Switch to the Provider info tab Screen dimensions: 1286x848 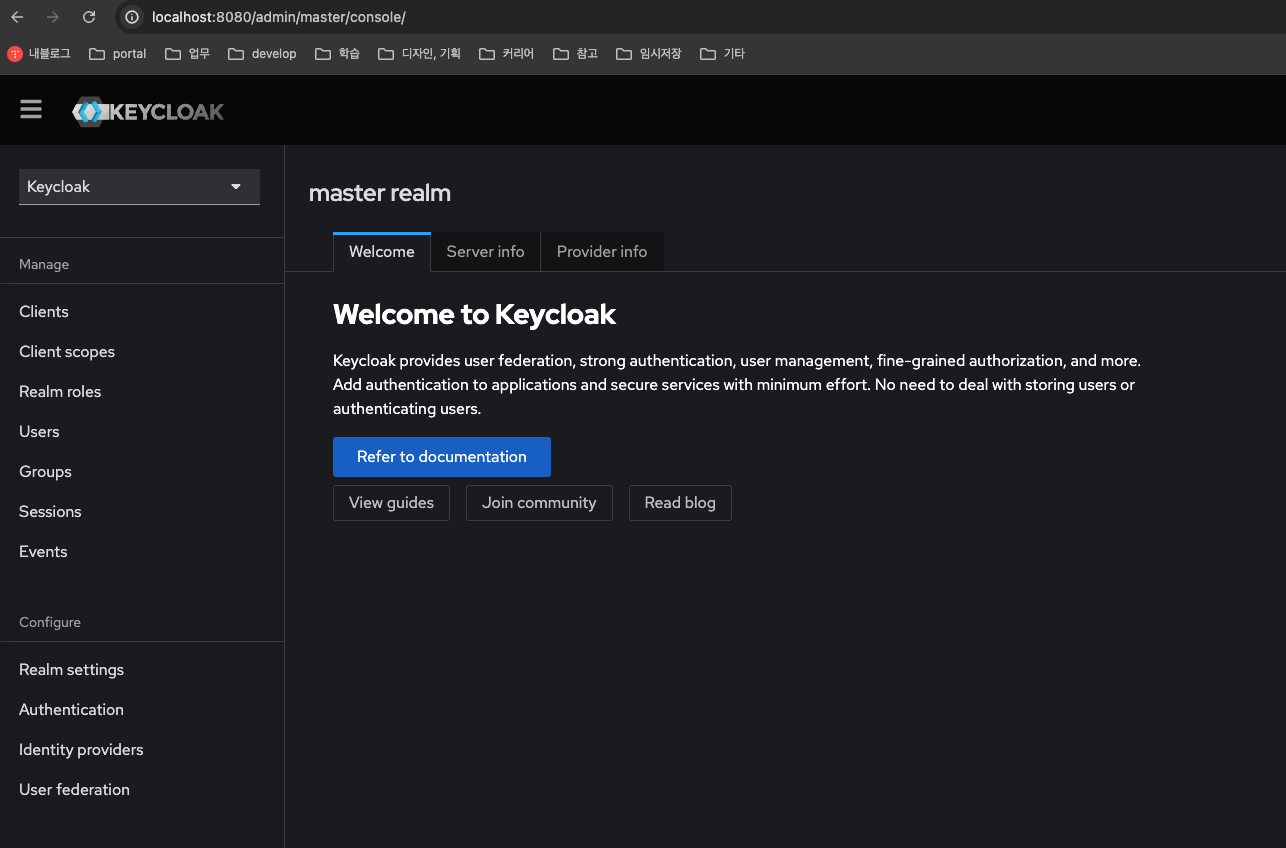pyautogui.click(x=602, y=252)
